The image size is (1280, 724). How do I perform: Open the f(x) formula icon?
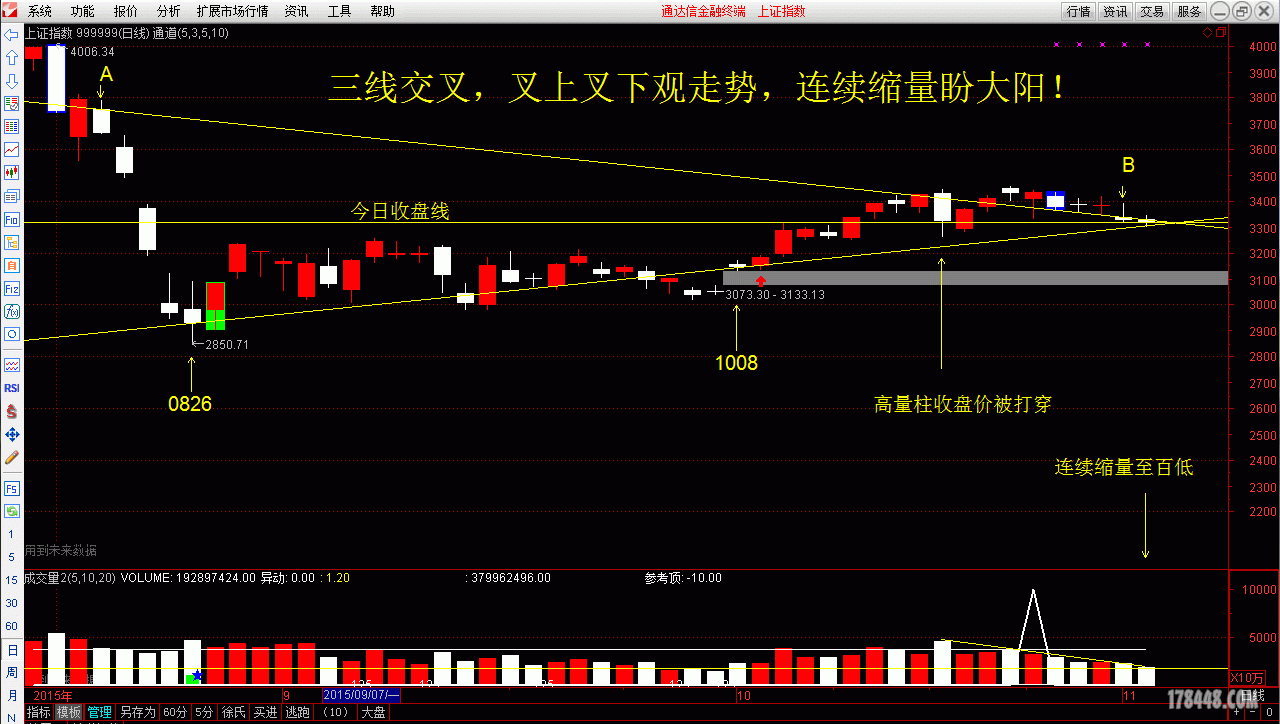coord(12,311)
